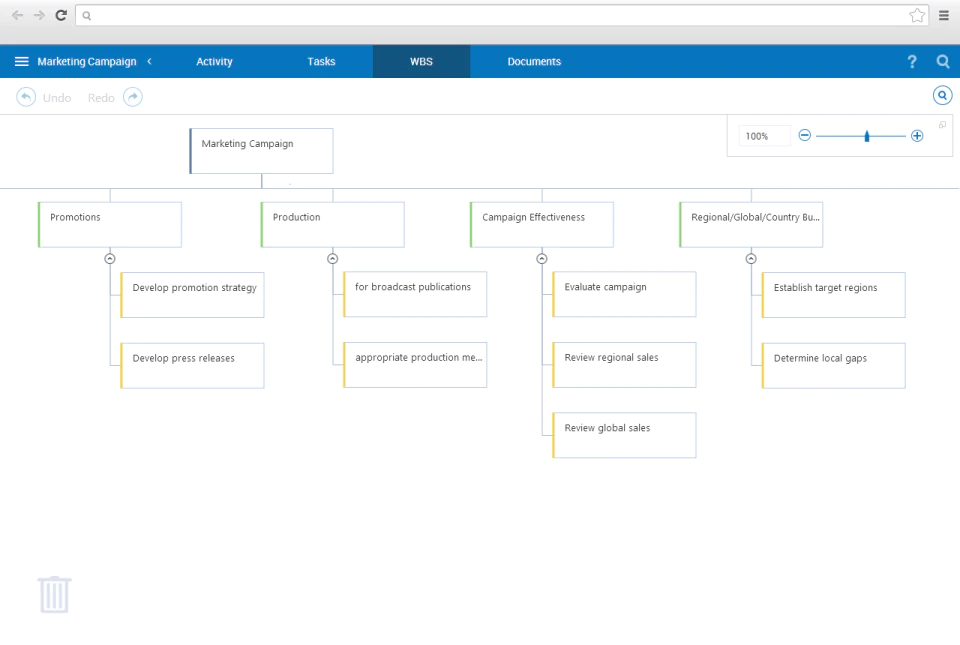Click the Marketing Campaign project title
The image size is (960, 645).
[x=87, y=61]
